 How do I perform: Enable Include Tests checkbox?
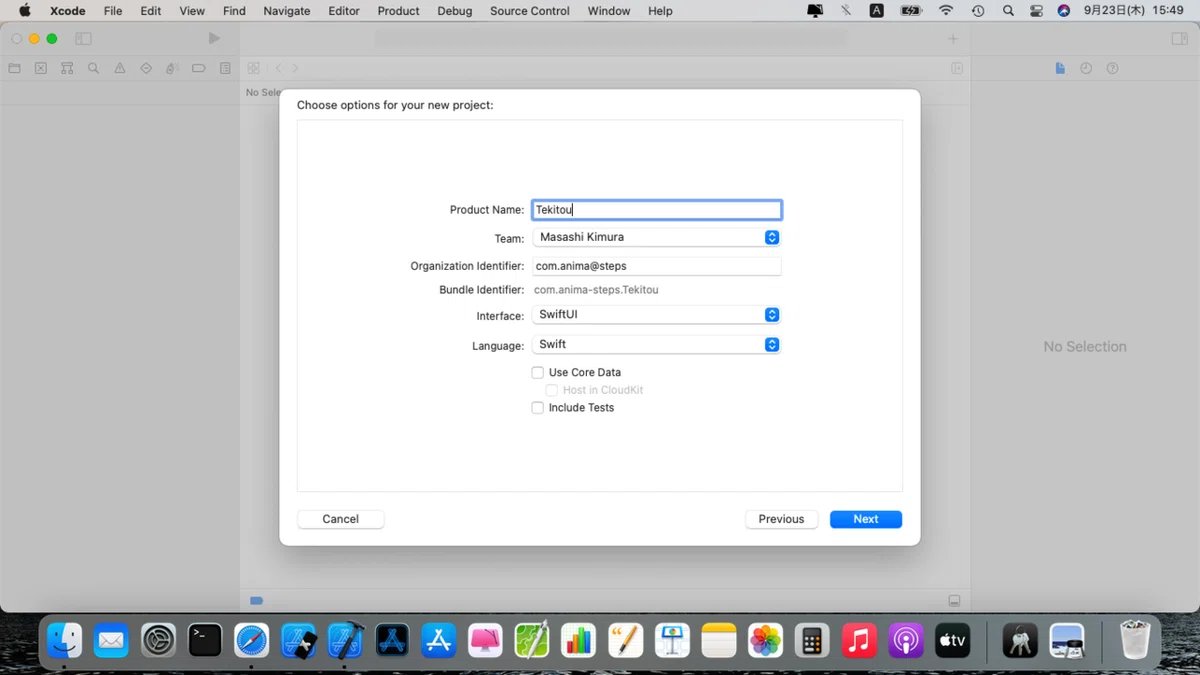pos(538,408)
